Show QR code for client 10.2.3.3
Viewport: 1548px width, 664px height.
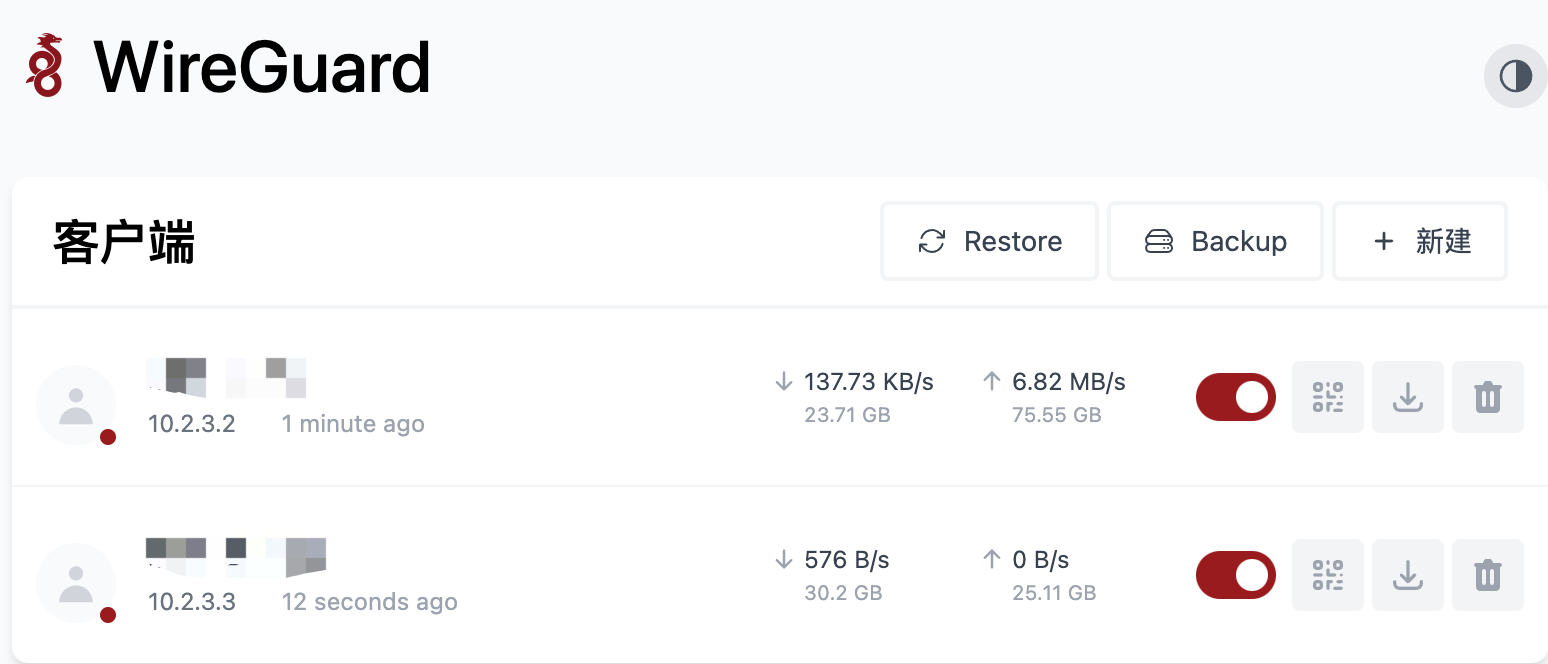click(x=1327, y=575)
